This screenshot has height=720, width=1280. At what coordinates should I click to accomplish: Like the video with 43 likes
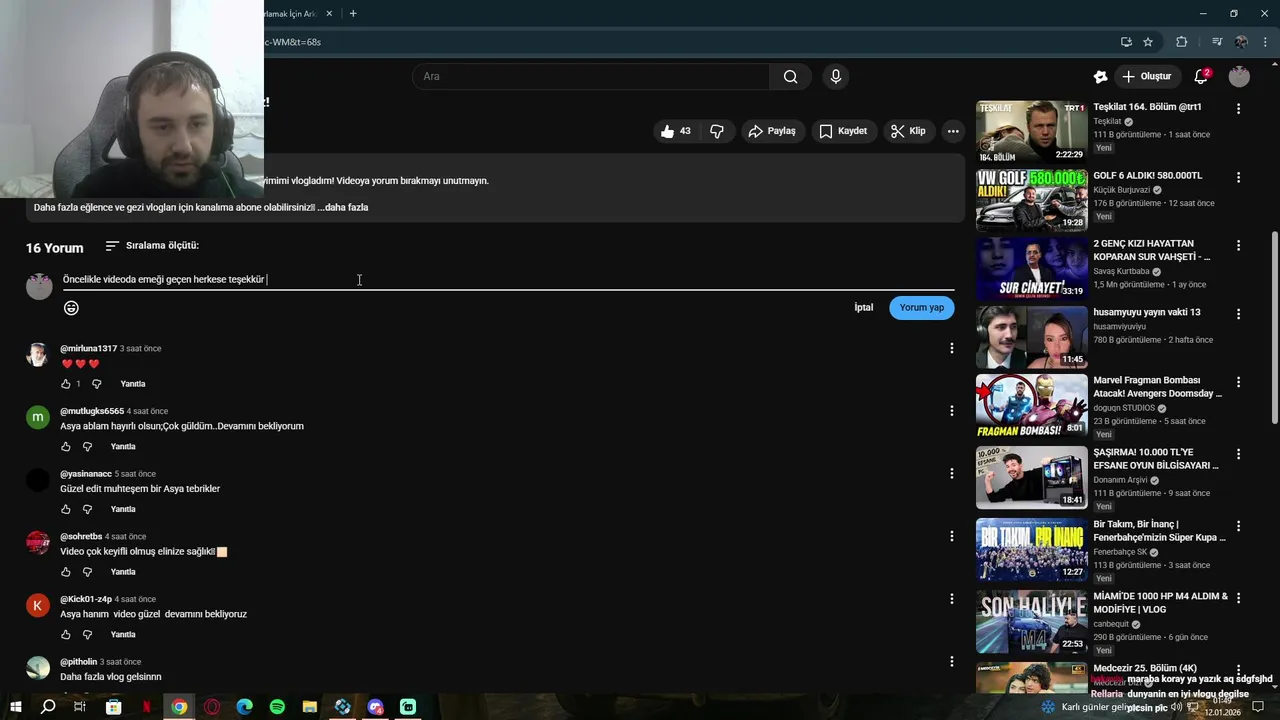[x=675, y=131]
